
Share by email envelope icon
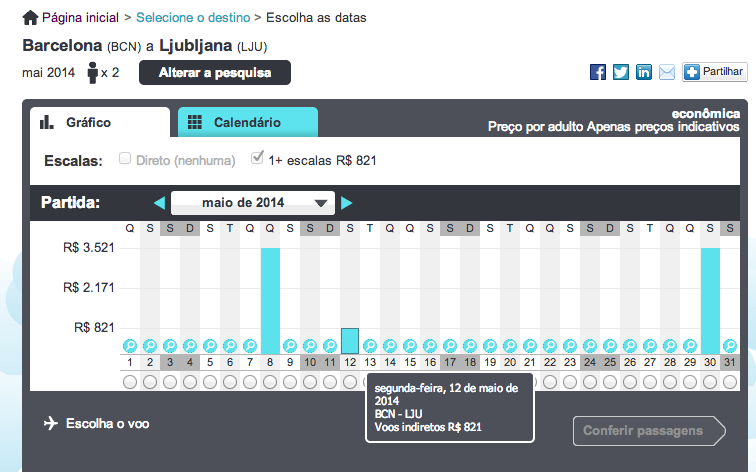pyautogui.click(x=667, y=72)
